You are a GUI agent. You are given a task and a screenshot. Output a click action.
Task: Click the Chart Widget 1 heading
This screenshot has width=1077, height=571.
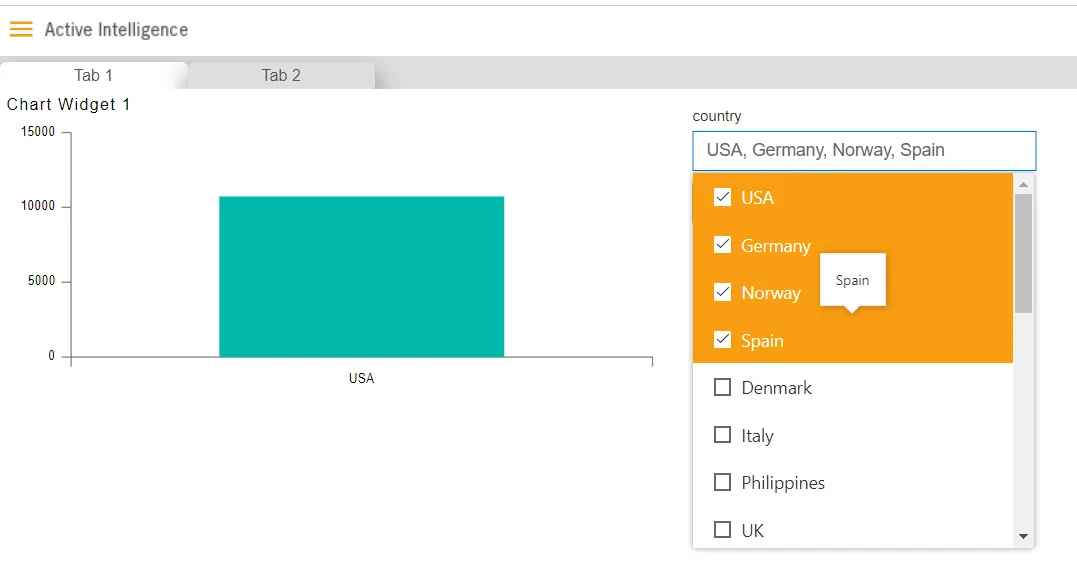[68, 104]
